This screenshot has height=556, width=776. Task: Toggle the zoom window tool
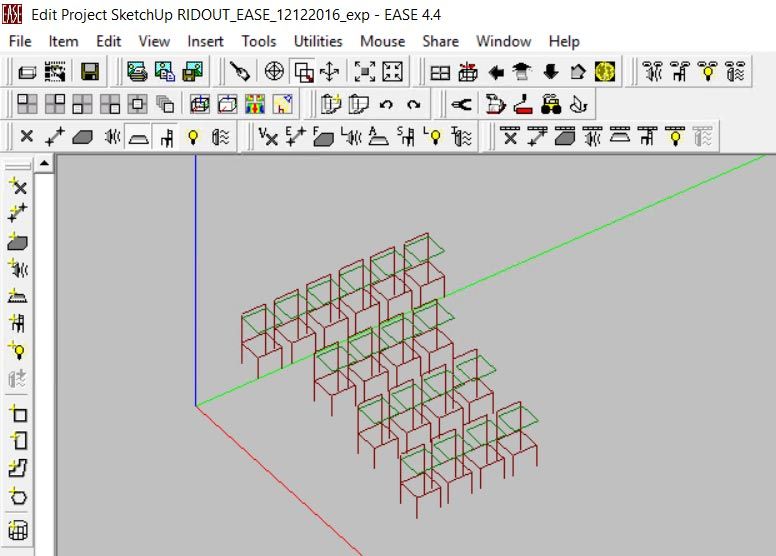[303, 72]
